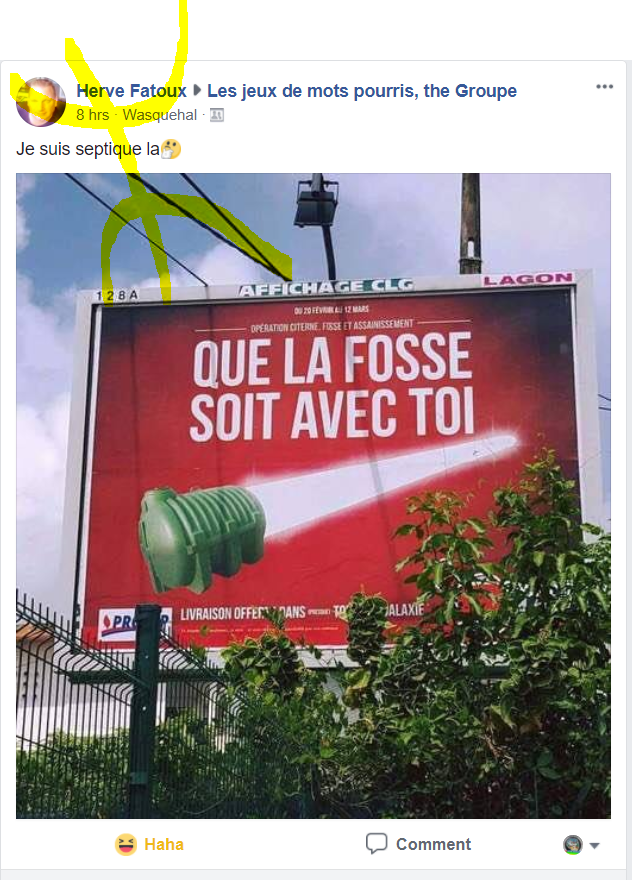
Task: Click the group privacy audience icon
Action: click(x=217, y=115)
